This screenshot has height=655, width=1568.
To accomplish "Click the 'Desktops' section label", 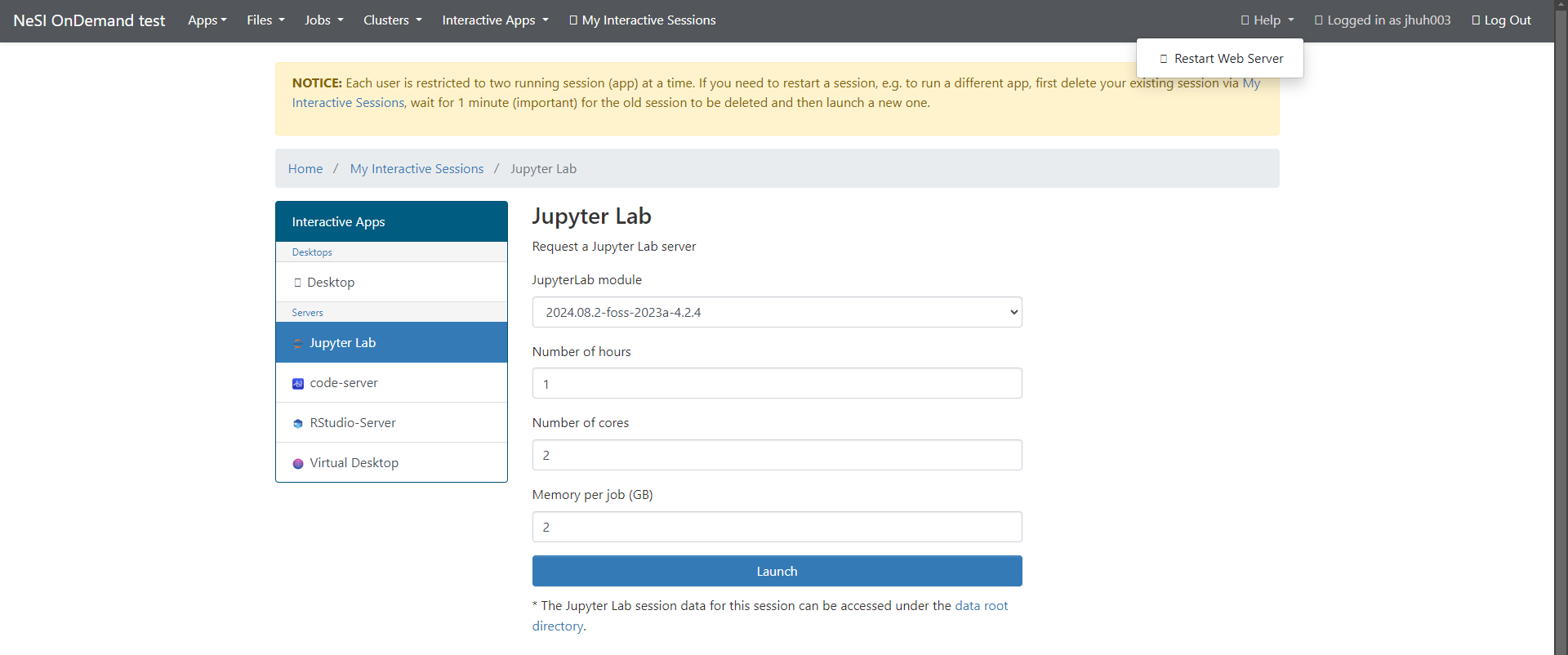I will pyautogui.click(x=312, y=252).
